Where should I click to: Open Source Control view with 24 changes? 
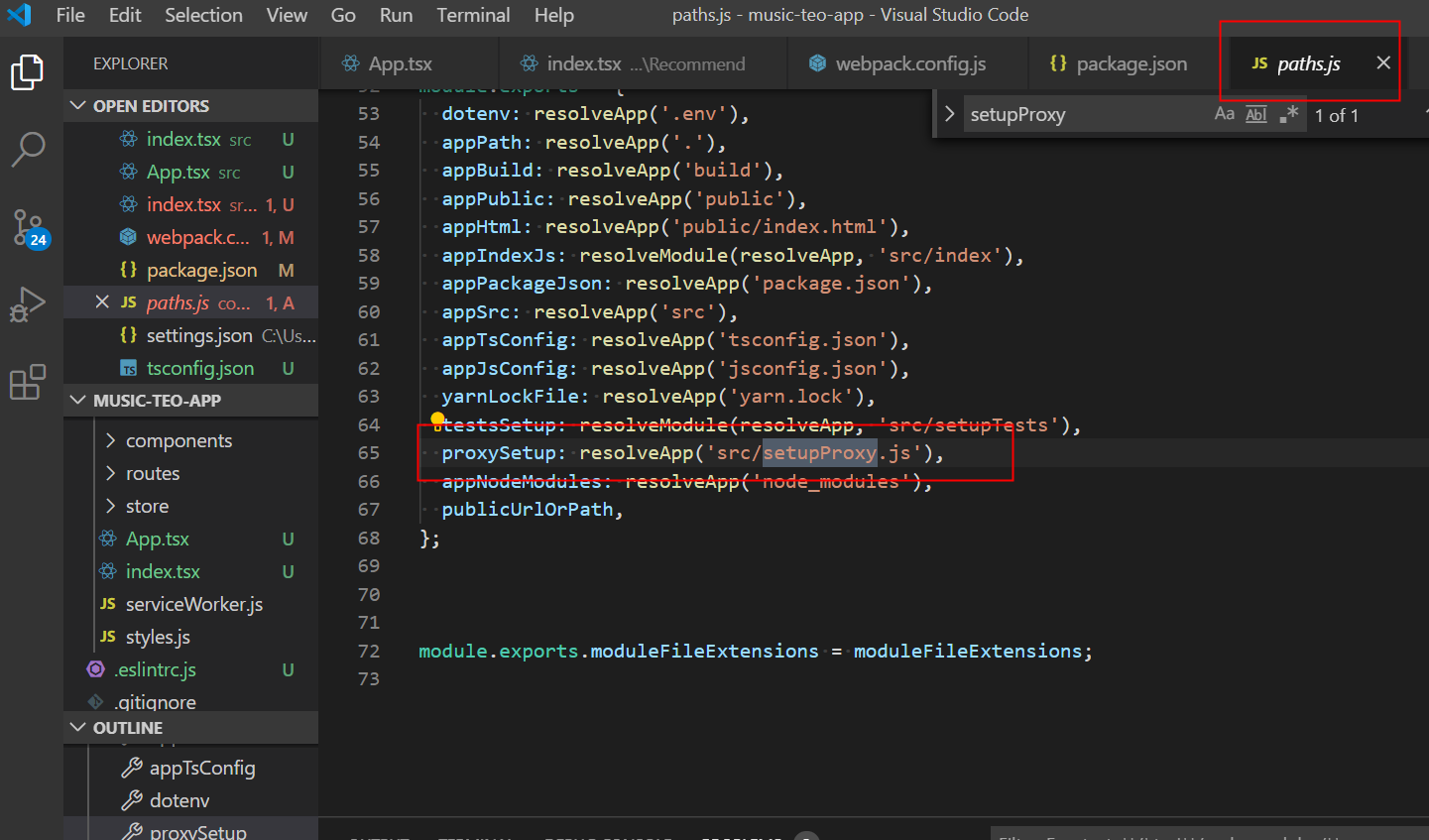click(28, 228)
